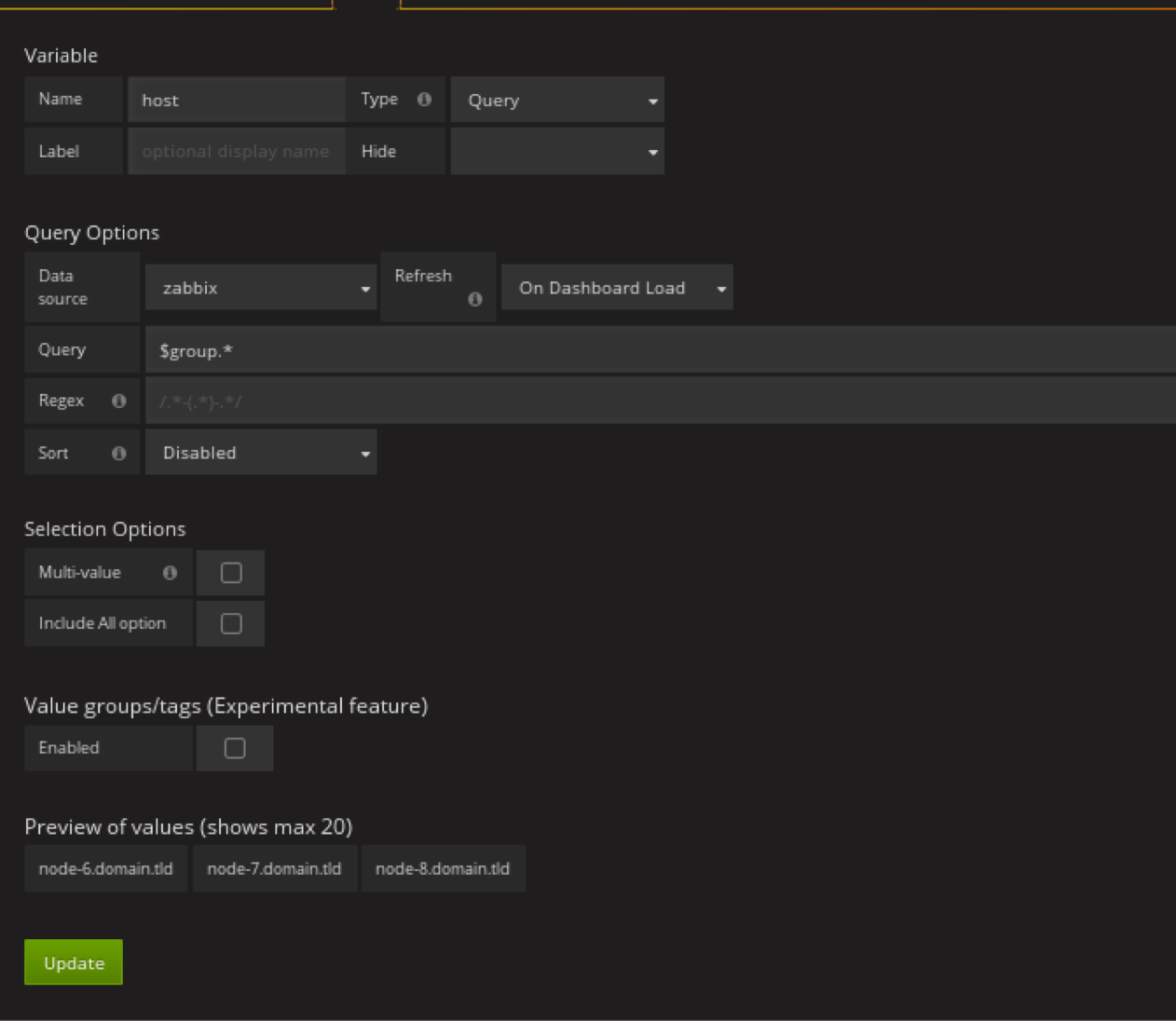This screenshot has width=1176, height=1021.
Task: Open the zabbix data source dropdown
Action: coord(261,288)
